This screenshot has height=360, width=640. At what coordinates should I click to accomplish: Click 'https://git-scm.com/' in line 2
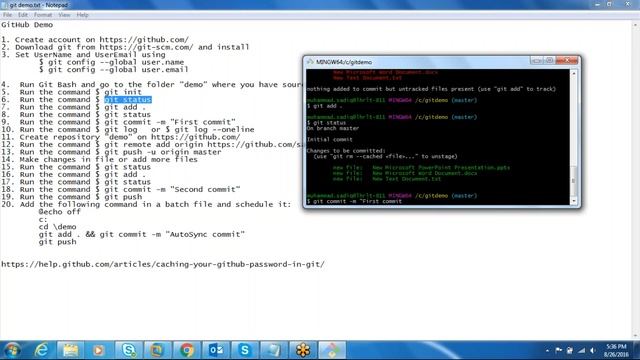(x=146, y=47)
